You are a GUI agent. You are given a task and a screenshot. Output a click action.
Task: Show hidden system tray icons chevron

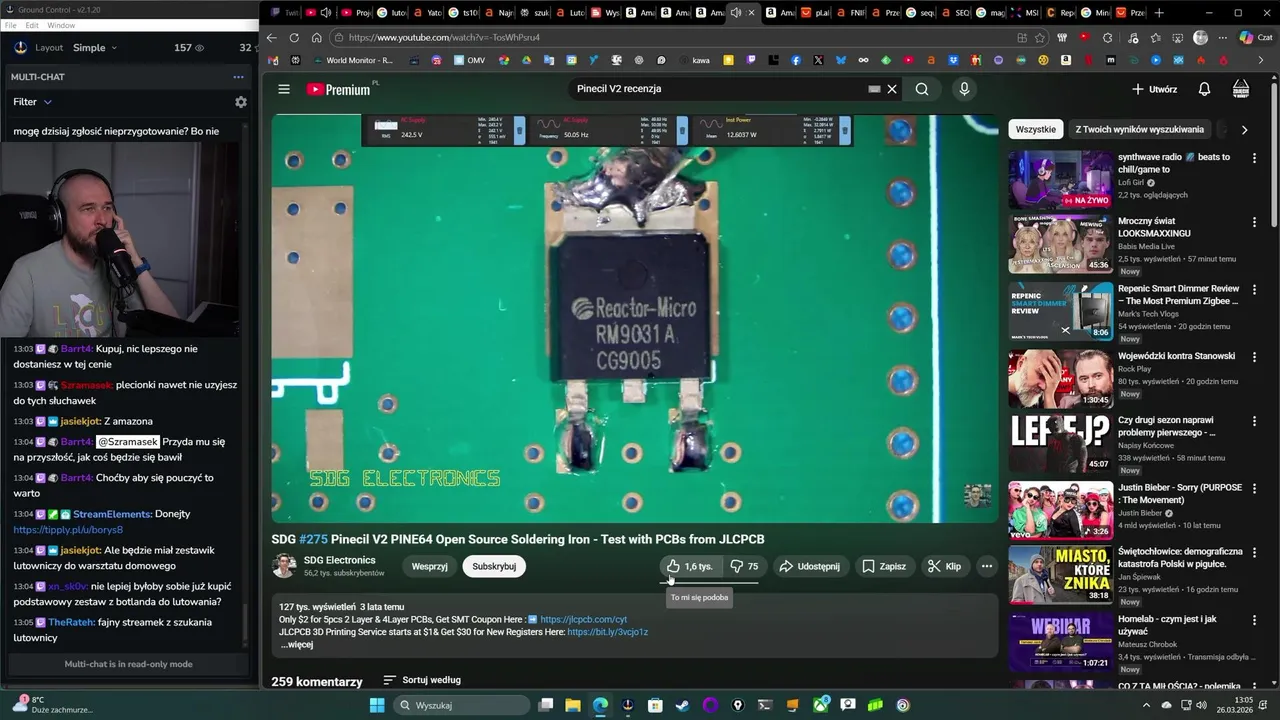coord(1146,705)
